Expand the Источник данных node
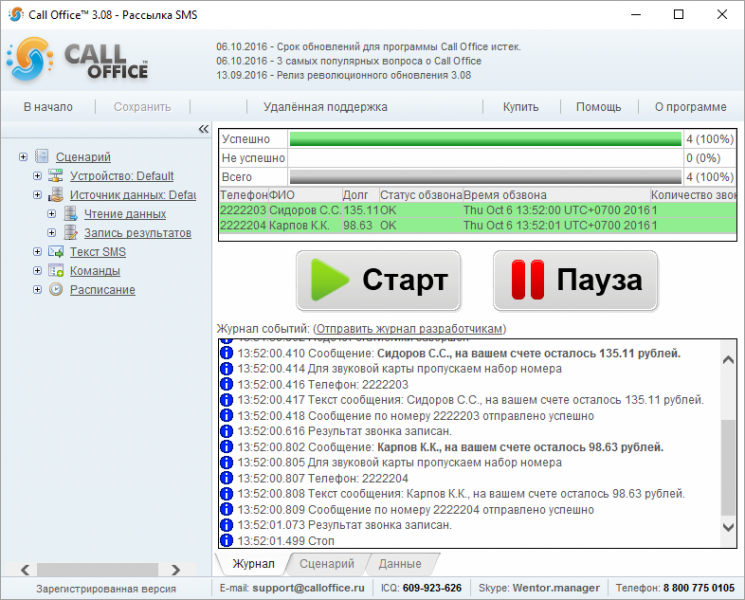The width and height of the screenshot is (745, 600). 37,195
